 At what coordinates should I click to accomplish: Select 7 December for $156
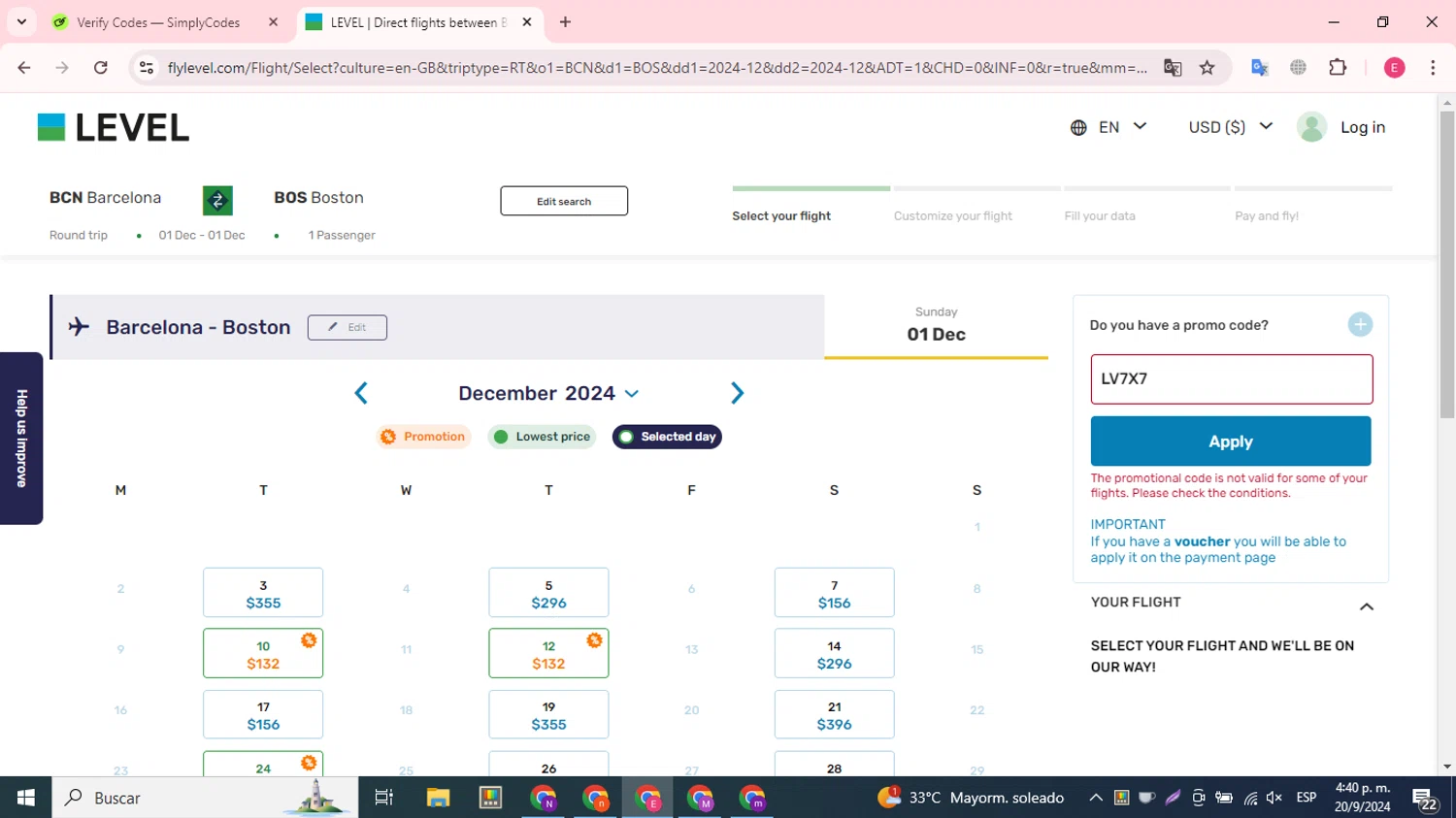pos(834,593)
